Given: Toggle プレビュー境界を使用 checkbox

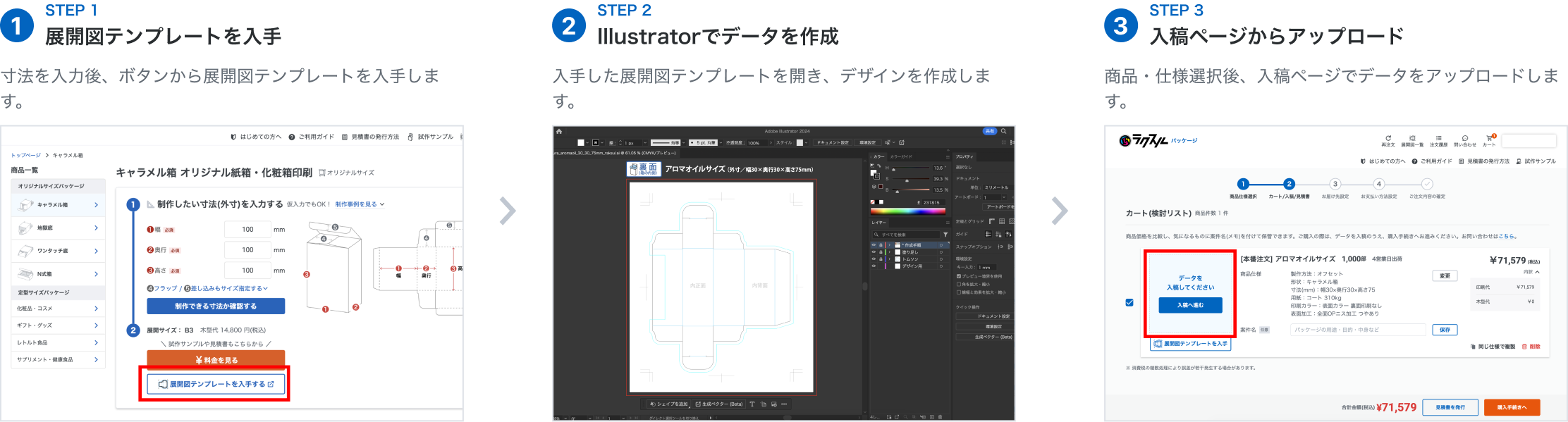Looking at the screenshot, I should [959, 276].
